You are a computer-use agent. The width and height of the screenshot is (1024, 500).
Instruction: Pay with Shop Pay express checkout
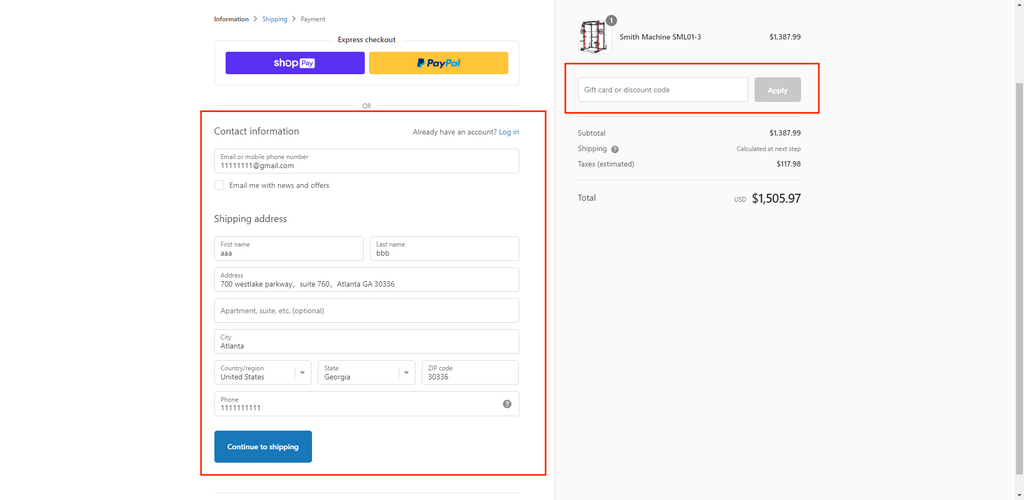(x=295, y=63)
